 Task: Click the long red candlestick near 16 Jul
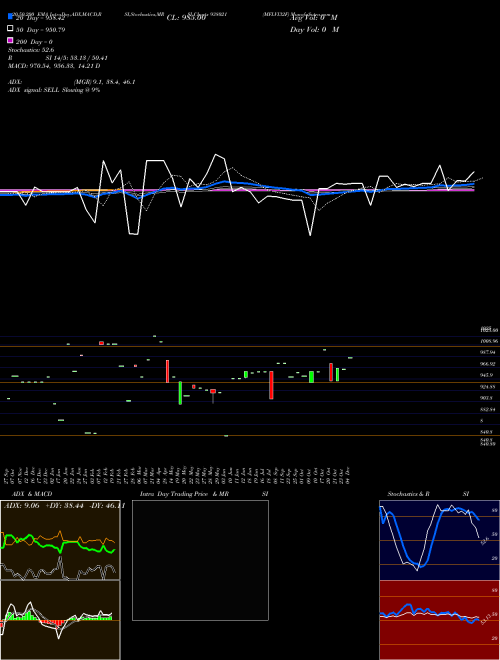271,385
